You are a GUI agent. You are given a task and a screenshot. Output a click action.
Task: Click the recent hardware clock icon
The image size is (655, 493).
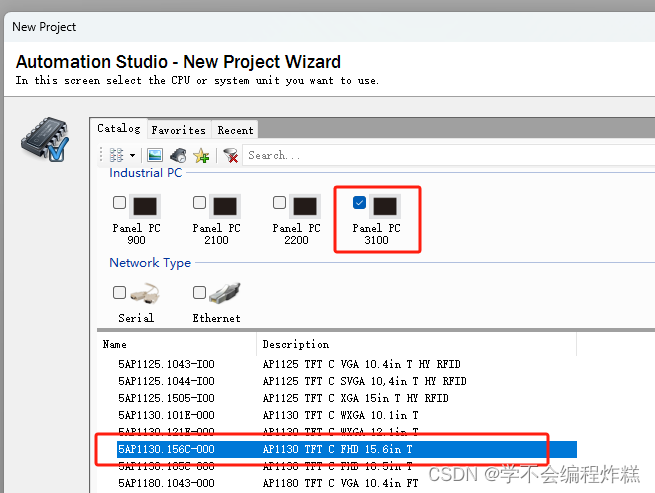click(178, 155)
